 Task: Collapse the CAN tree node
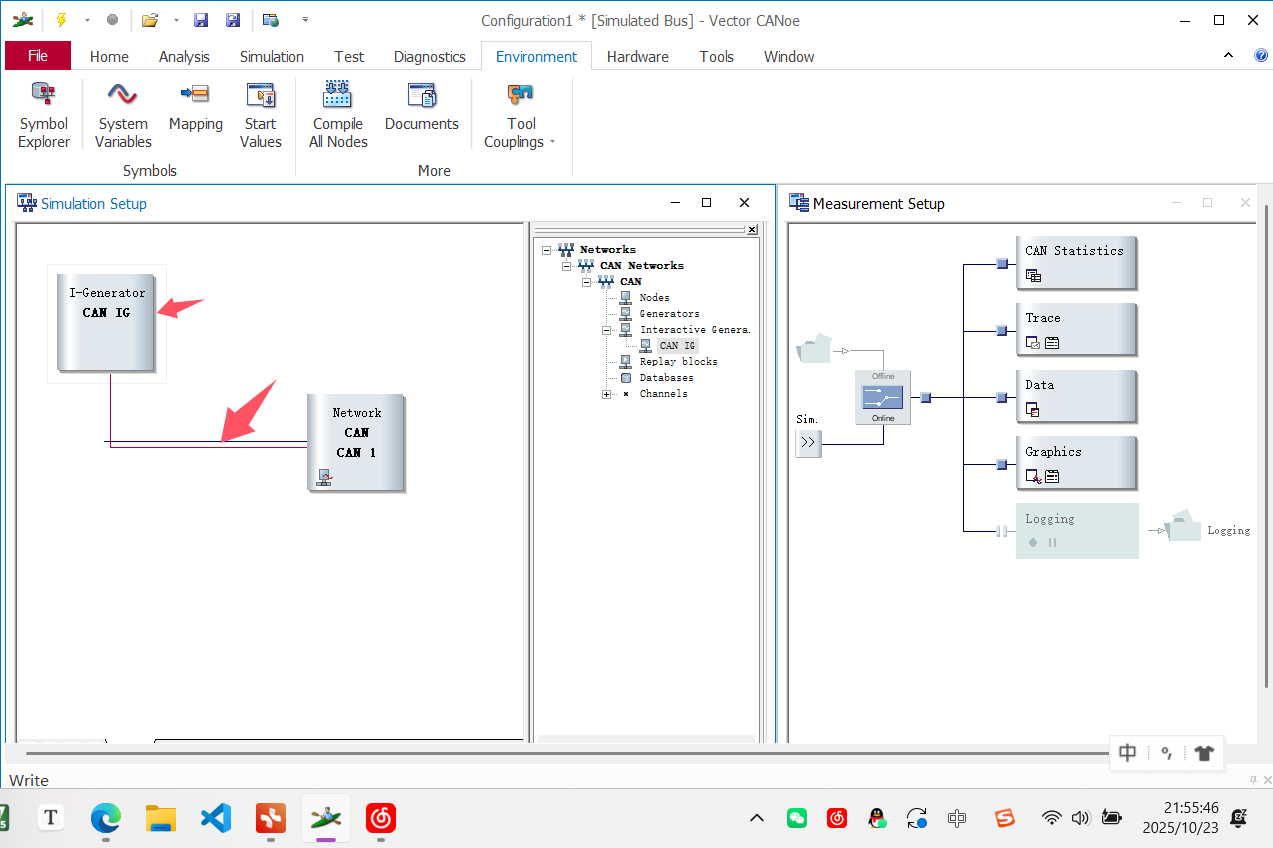[x=586, y=282]
